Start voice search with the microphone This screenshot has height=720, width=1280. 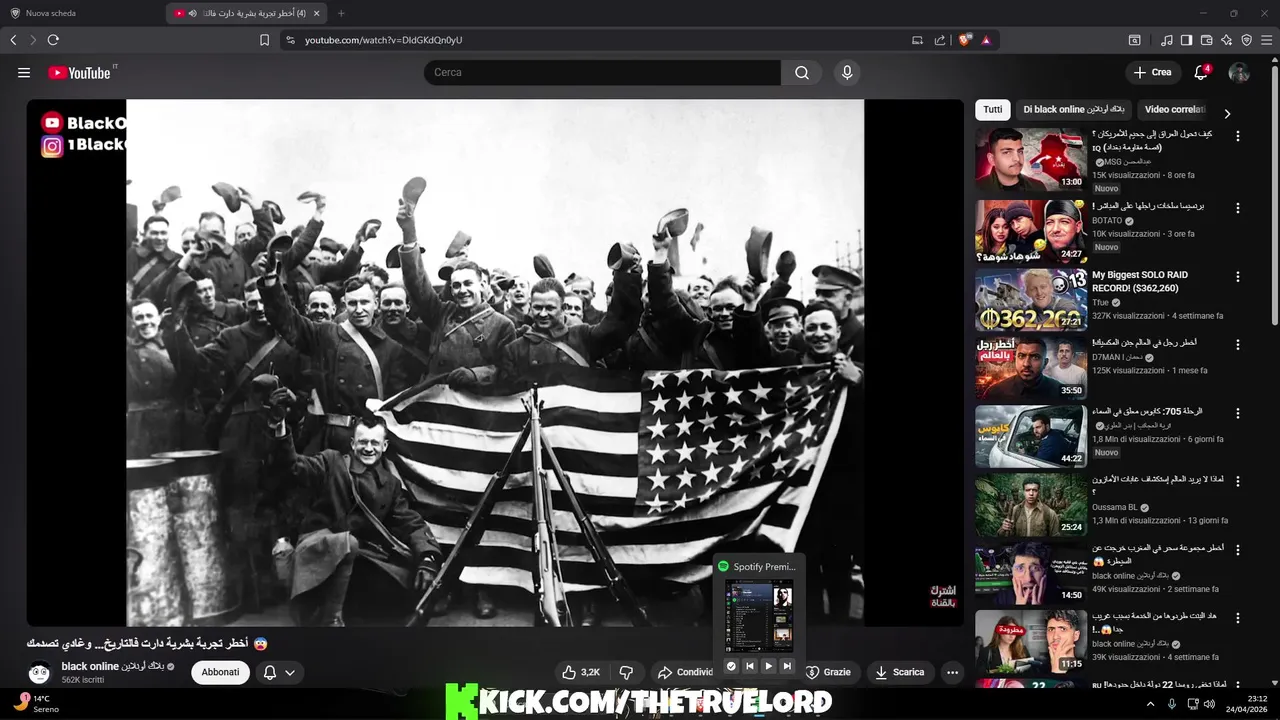[x=847, y=72]
